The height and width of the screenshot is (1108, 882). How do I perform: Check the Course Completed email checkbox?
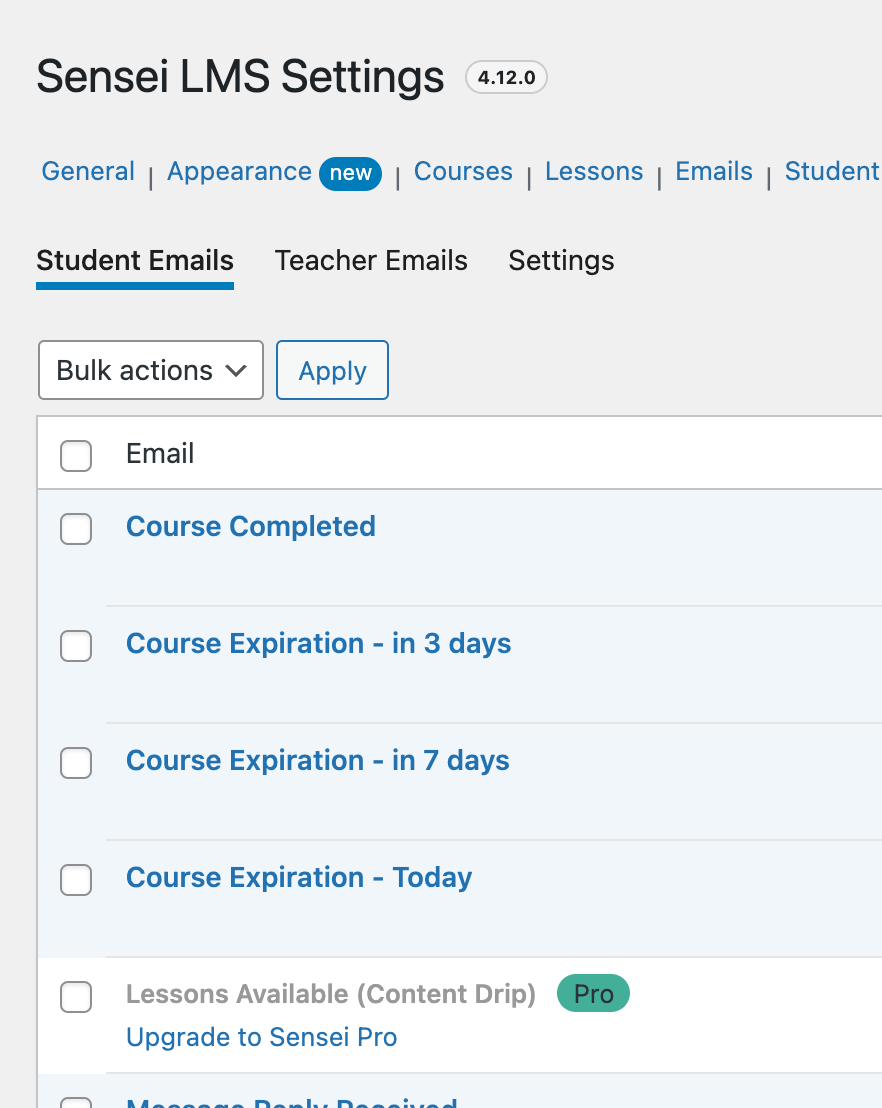pos(76,529)
